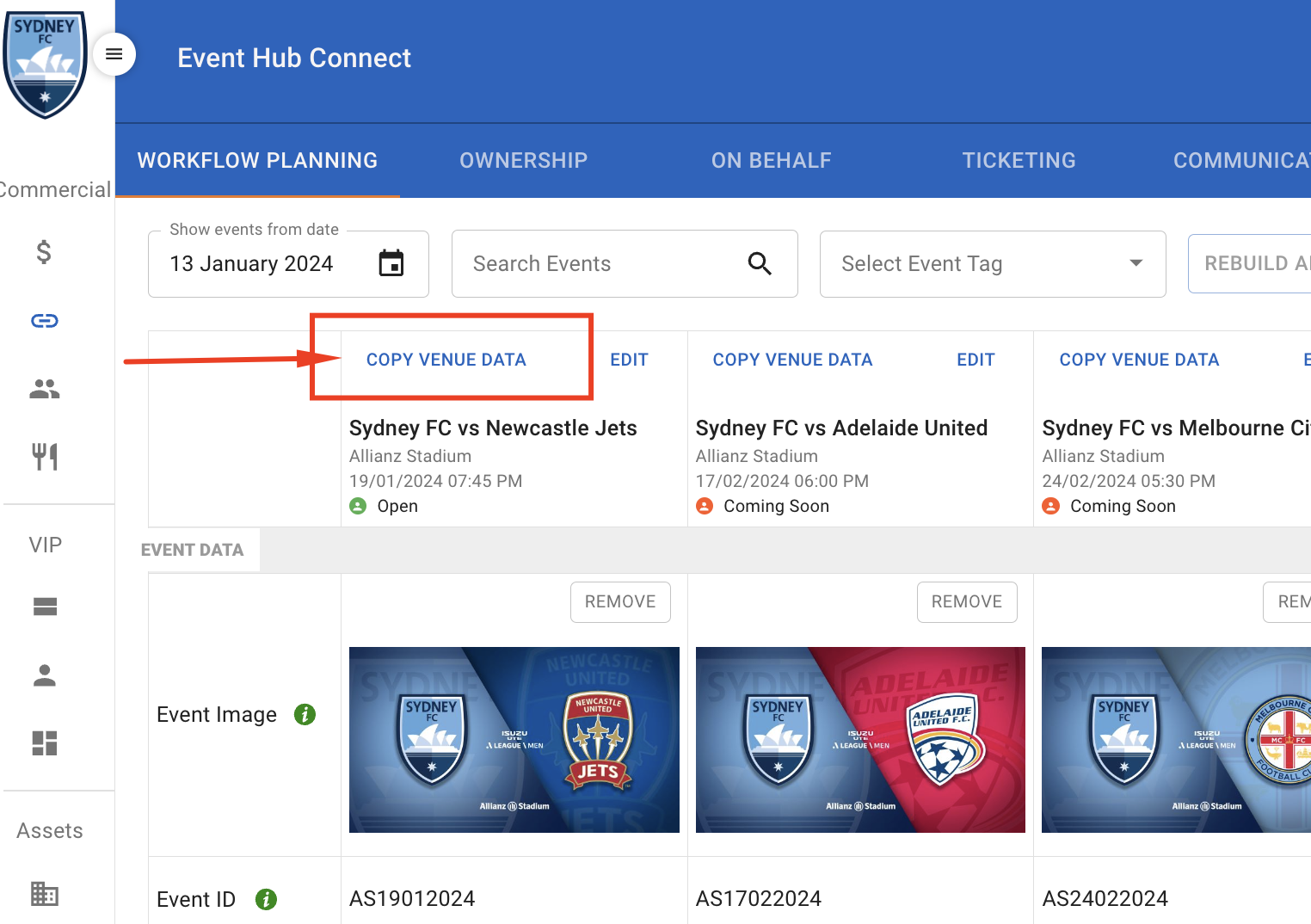Screen dimensions: 1311x924
Task: Open the Adelaide United event image thumbnail
Action: pyautogui.click(x=860, y=740)
